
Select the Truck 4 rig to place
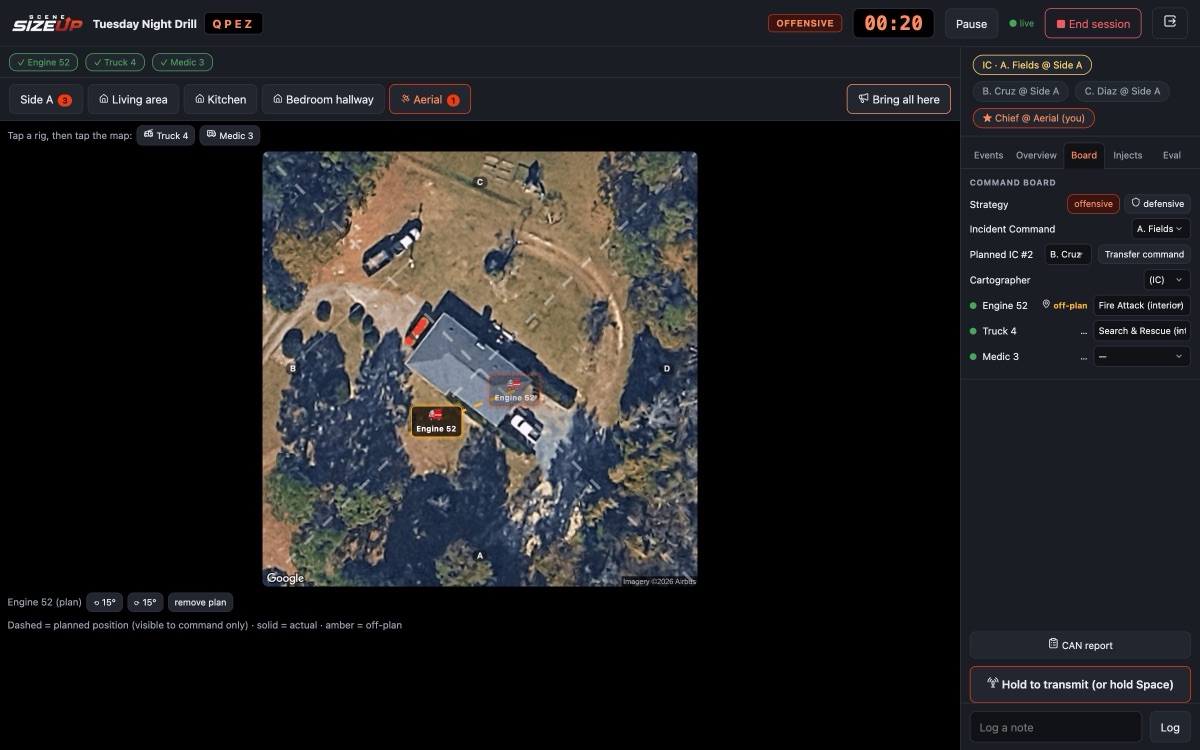[166, 135]
